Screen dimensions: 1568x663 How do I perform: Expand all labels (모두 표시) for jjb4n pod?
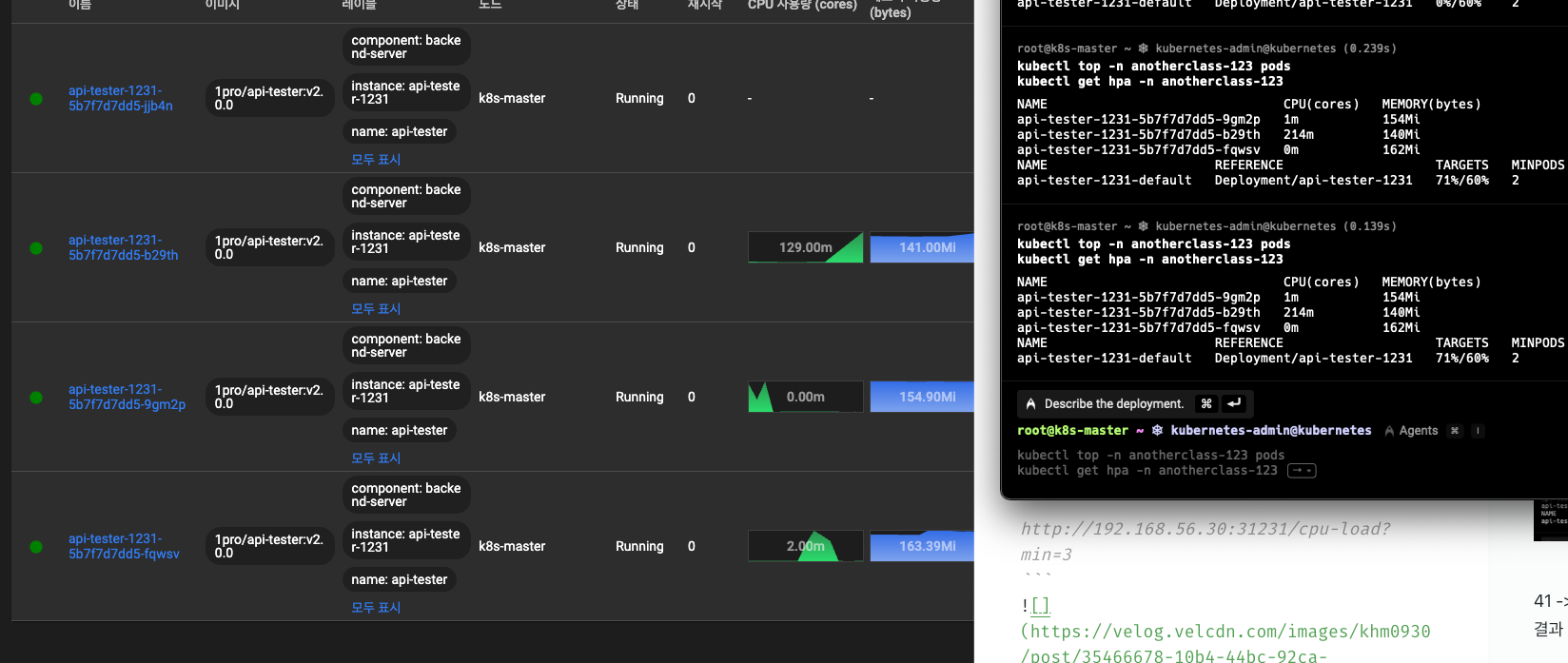coord(376,159)
